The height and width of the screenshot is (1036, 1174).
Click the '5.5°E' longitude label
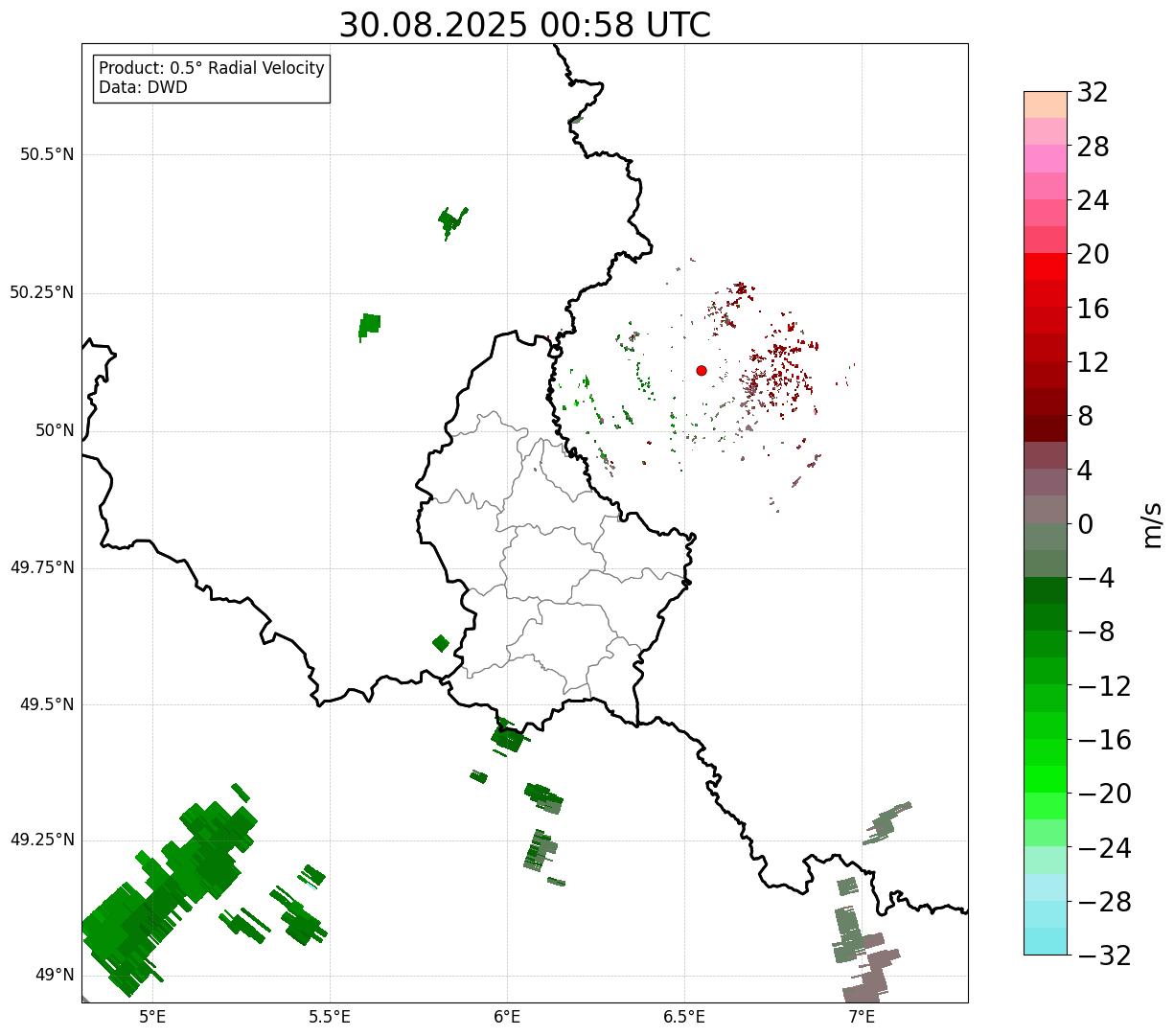pyautogui.click(x=330, y=1018)
